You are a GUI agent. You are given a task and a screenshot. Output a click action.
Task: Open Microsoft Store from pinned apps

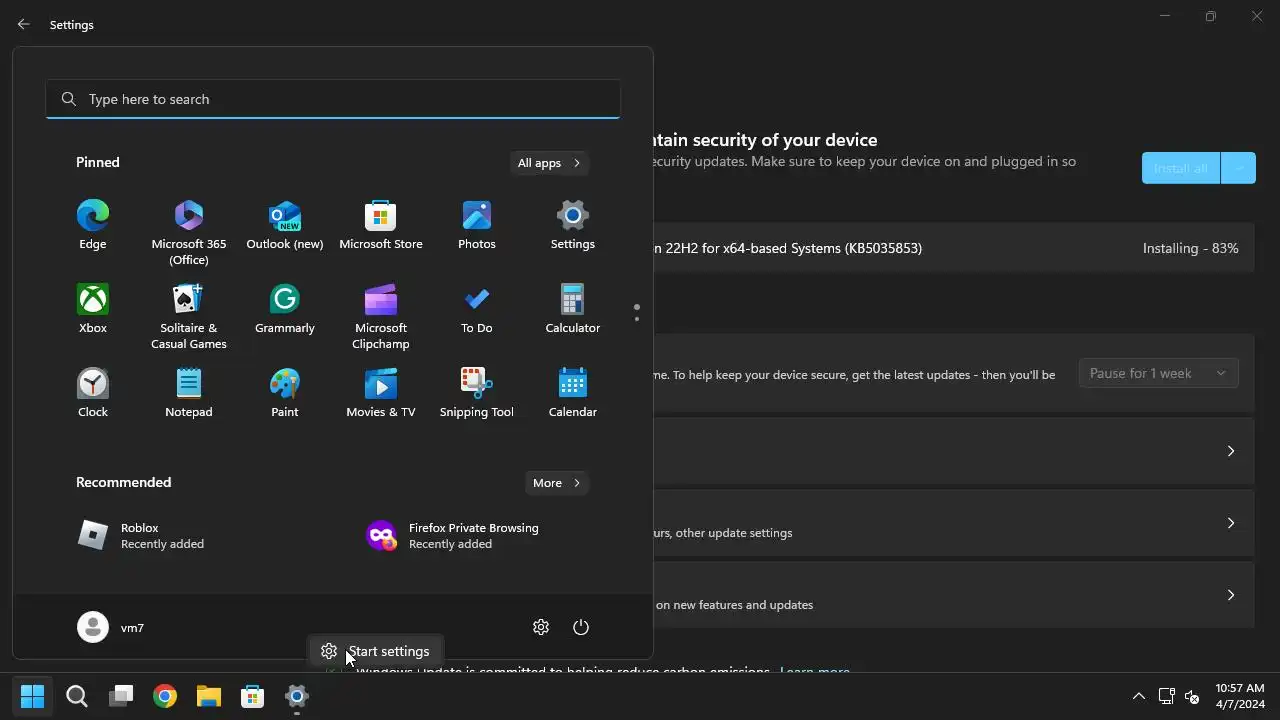(x=381, y=225)
